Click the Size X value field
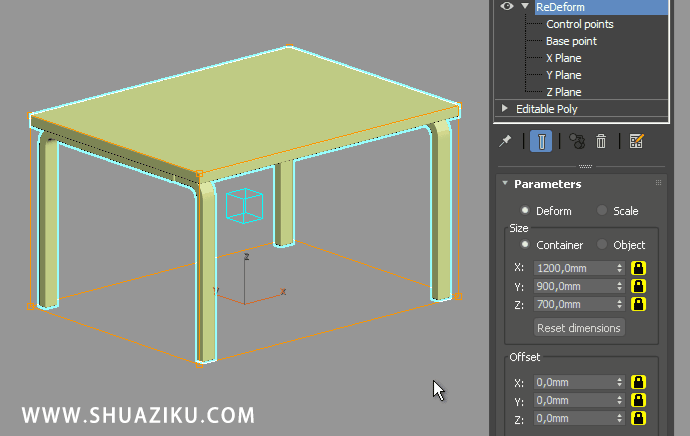The height and width of the screenshot is (436, 690). 573,268
